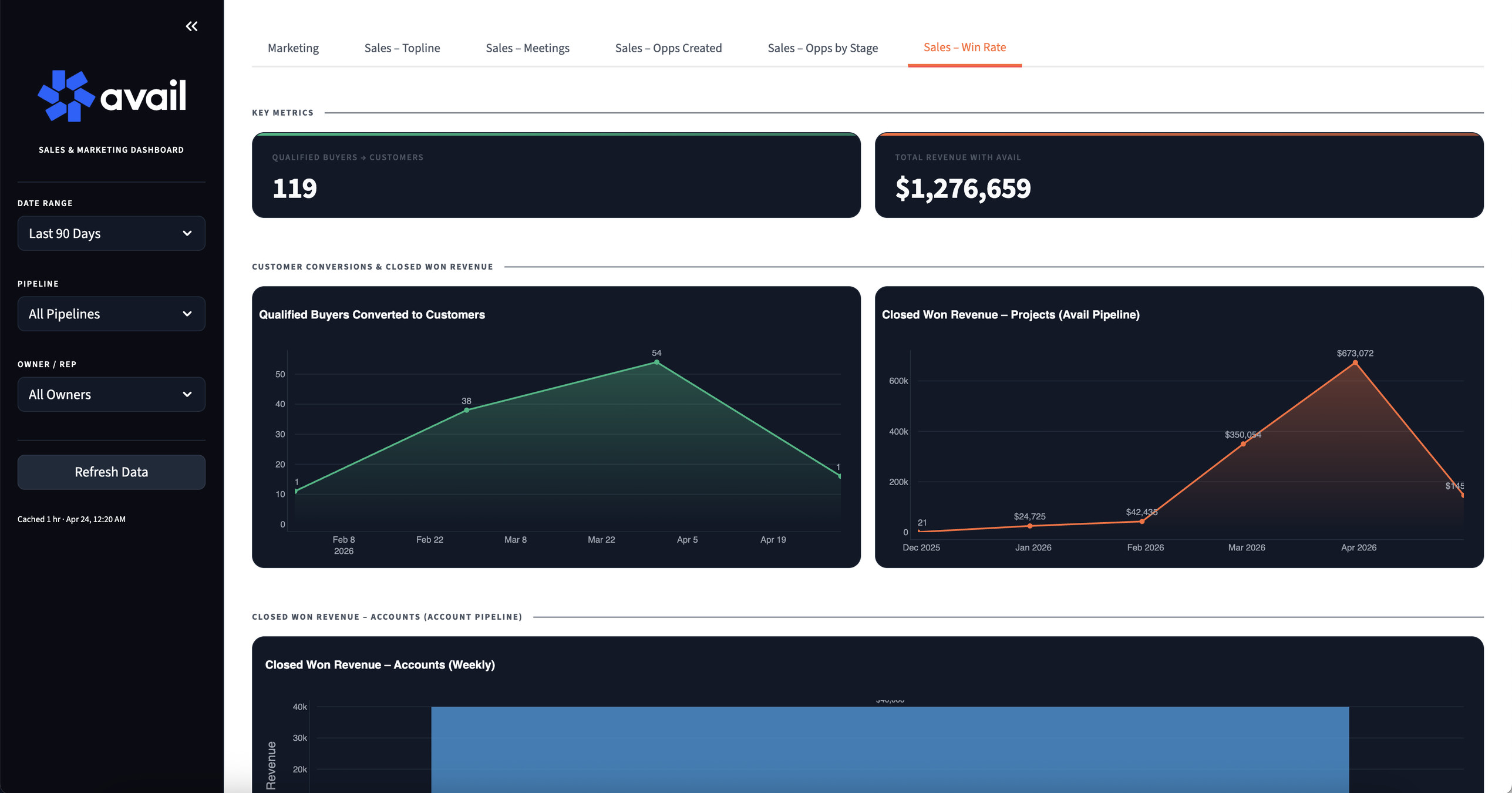Open the Owner / Rep dropdown set to All Owners

click(111, 394)
